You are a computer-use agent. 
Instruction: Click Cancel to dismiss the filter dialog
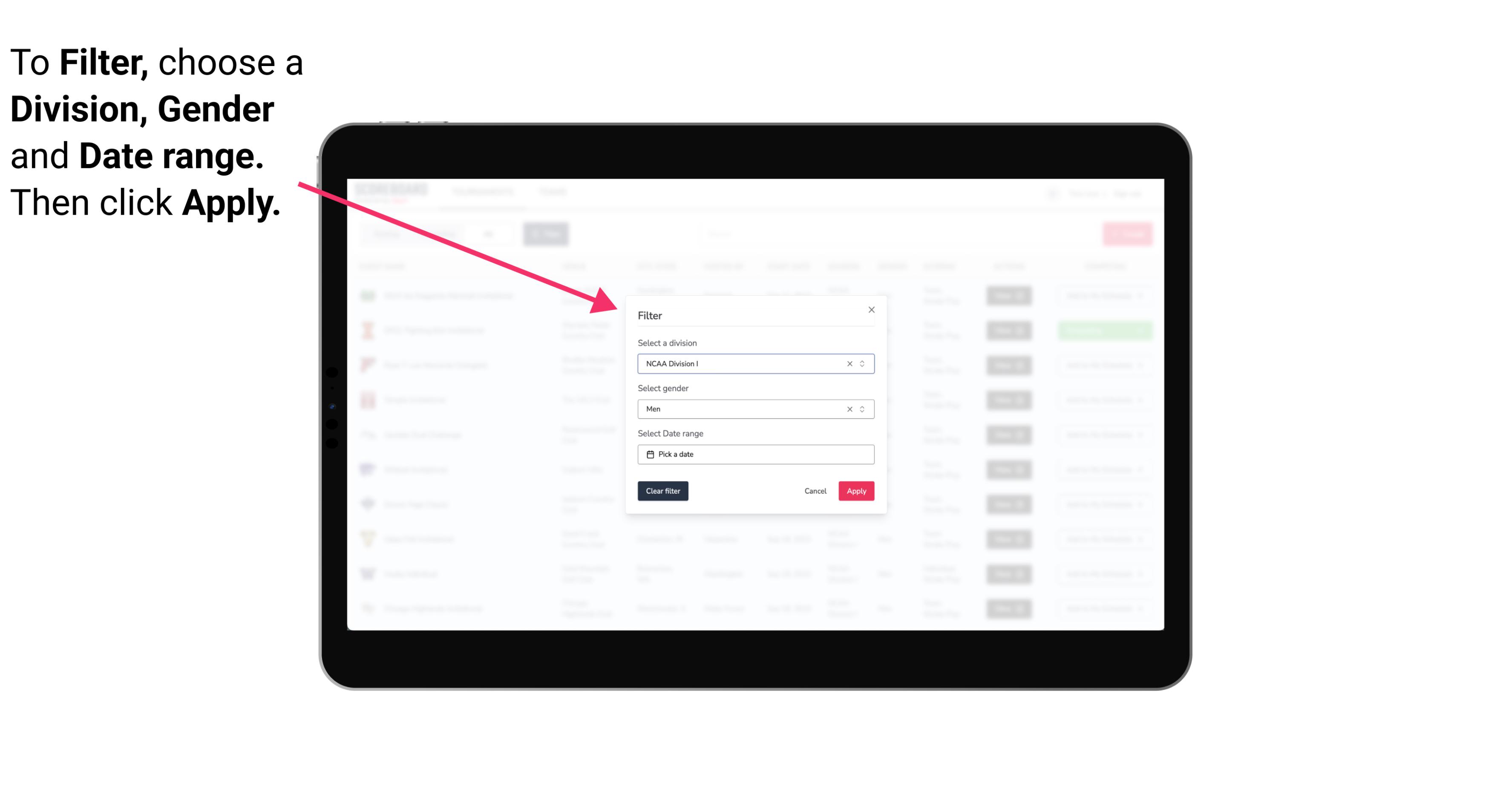point(815,491)
